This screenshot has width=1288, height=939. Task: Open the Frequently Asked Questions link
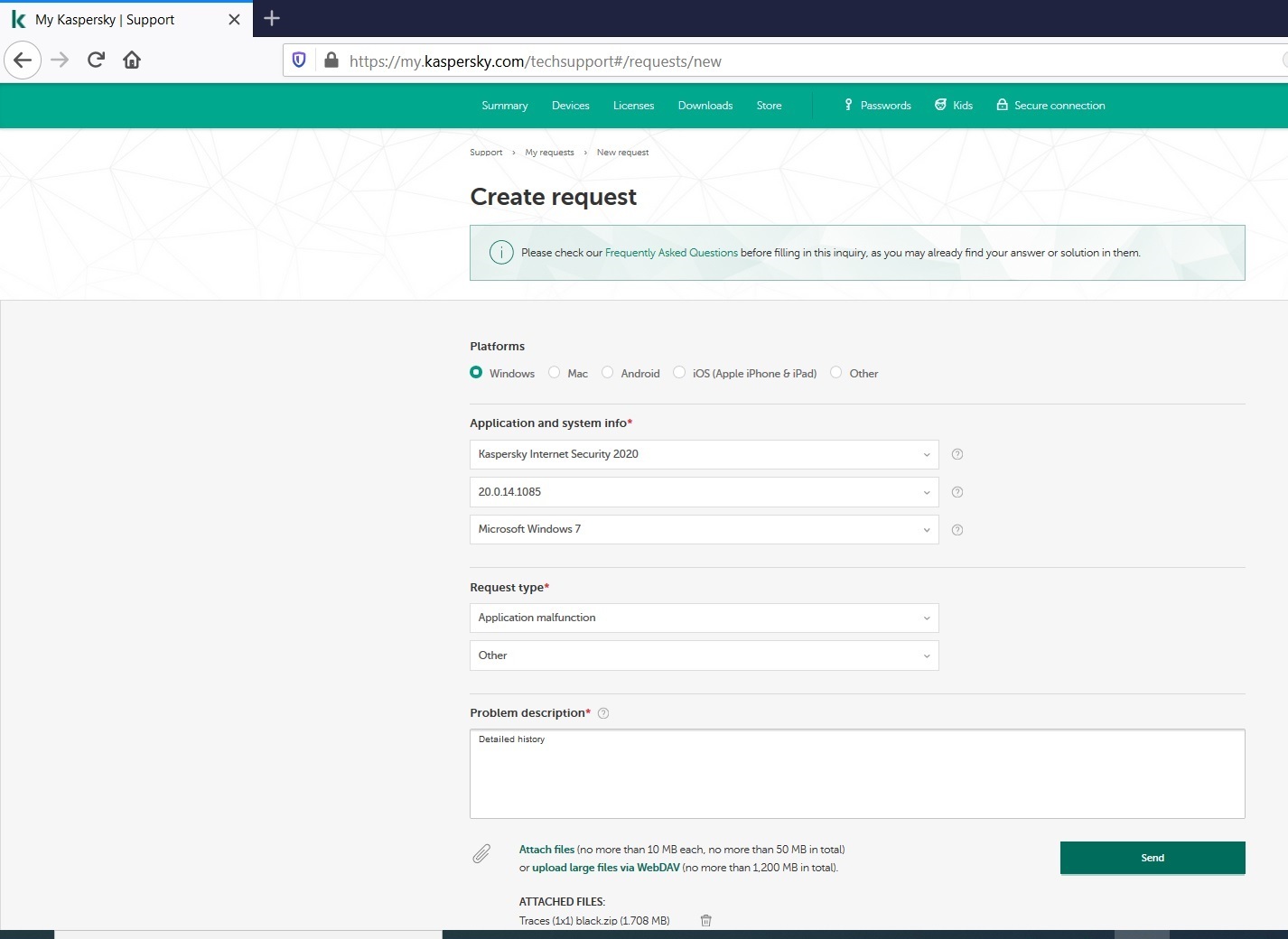[x=671, y=253]
